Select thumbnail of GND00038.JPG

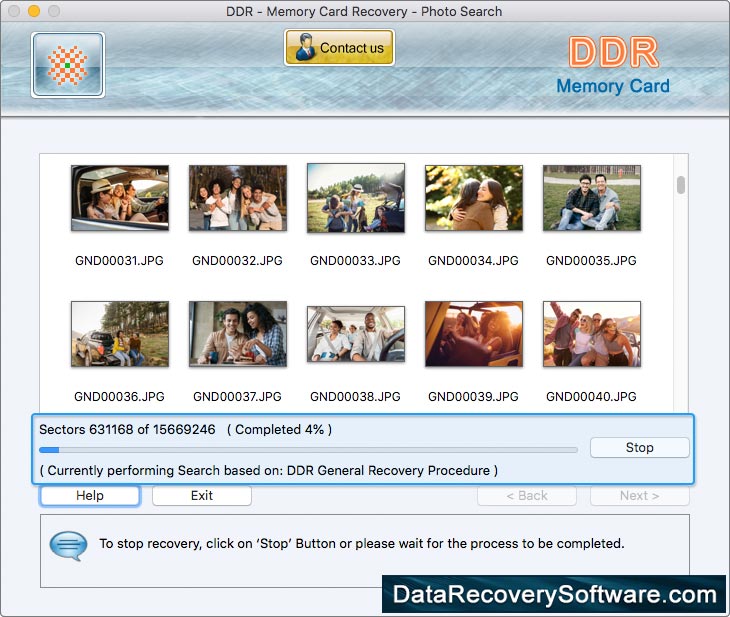(x=356, y=334)
